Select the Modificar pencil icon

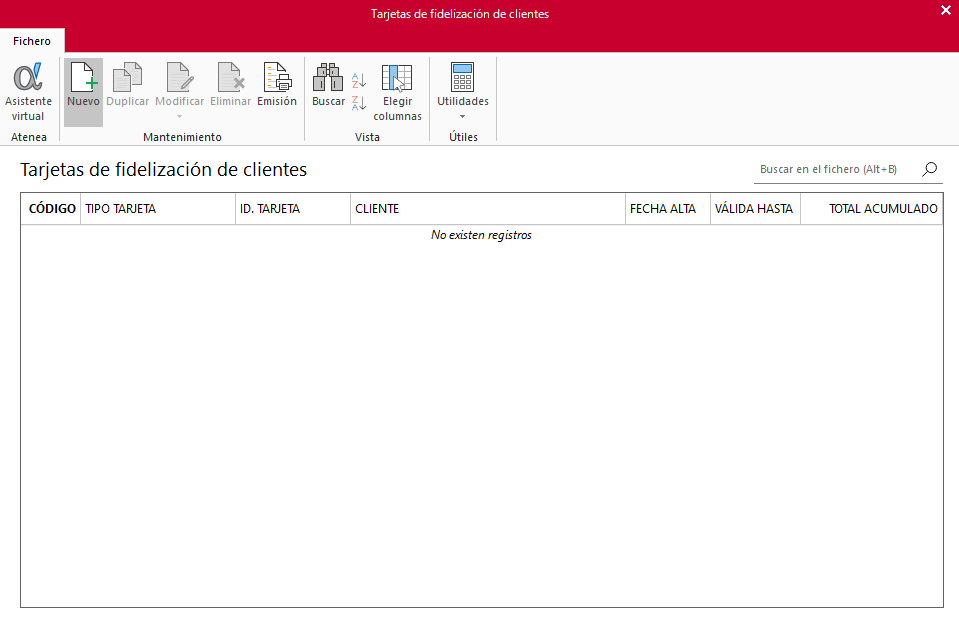[x=180, y=77]
